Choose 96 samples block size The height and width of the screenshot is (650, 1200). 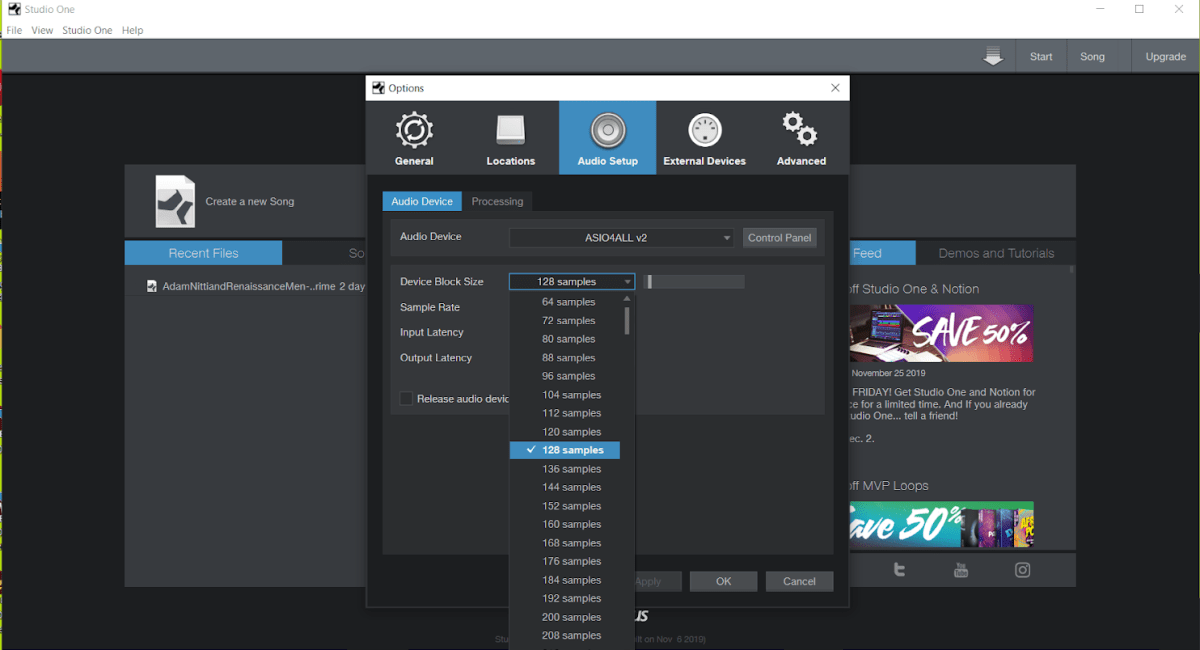pos(568,376)
